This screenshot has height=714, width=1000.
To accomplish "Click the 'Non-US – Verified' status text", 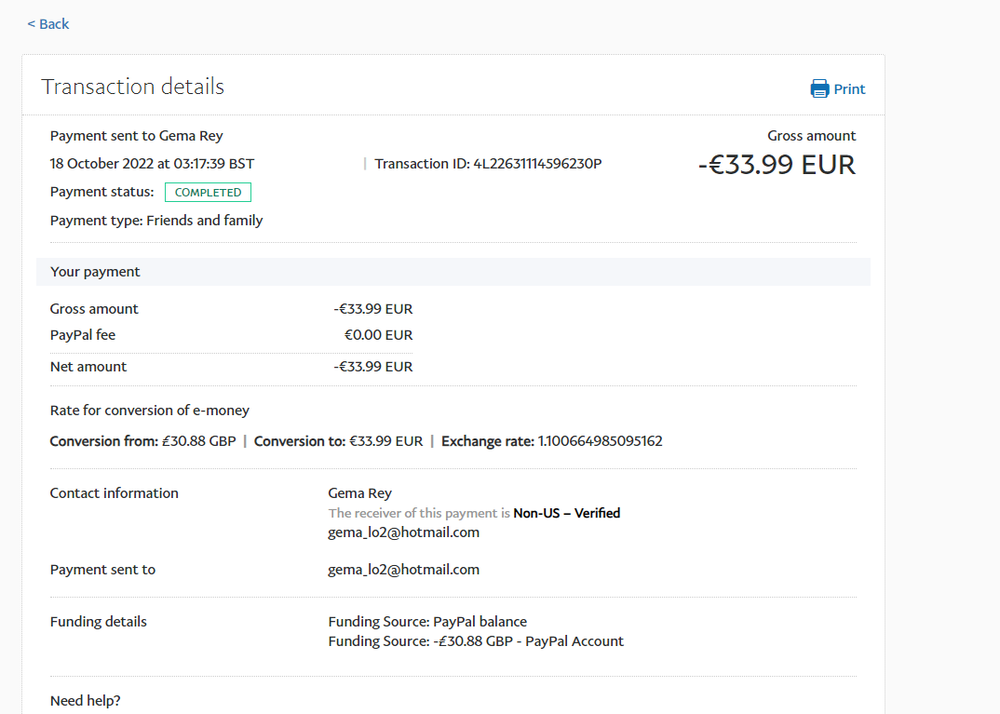I will click(x=567, y=513).
